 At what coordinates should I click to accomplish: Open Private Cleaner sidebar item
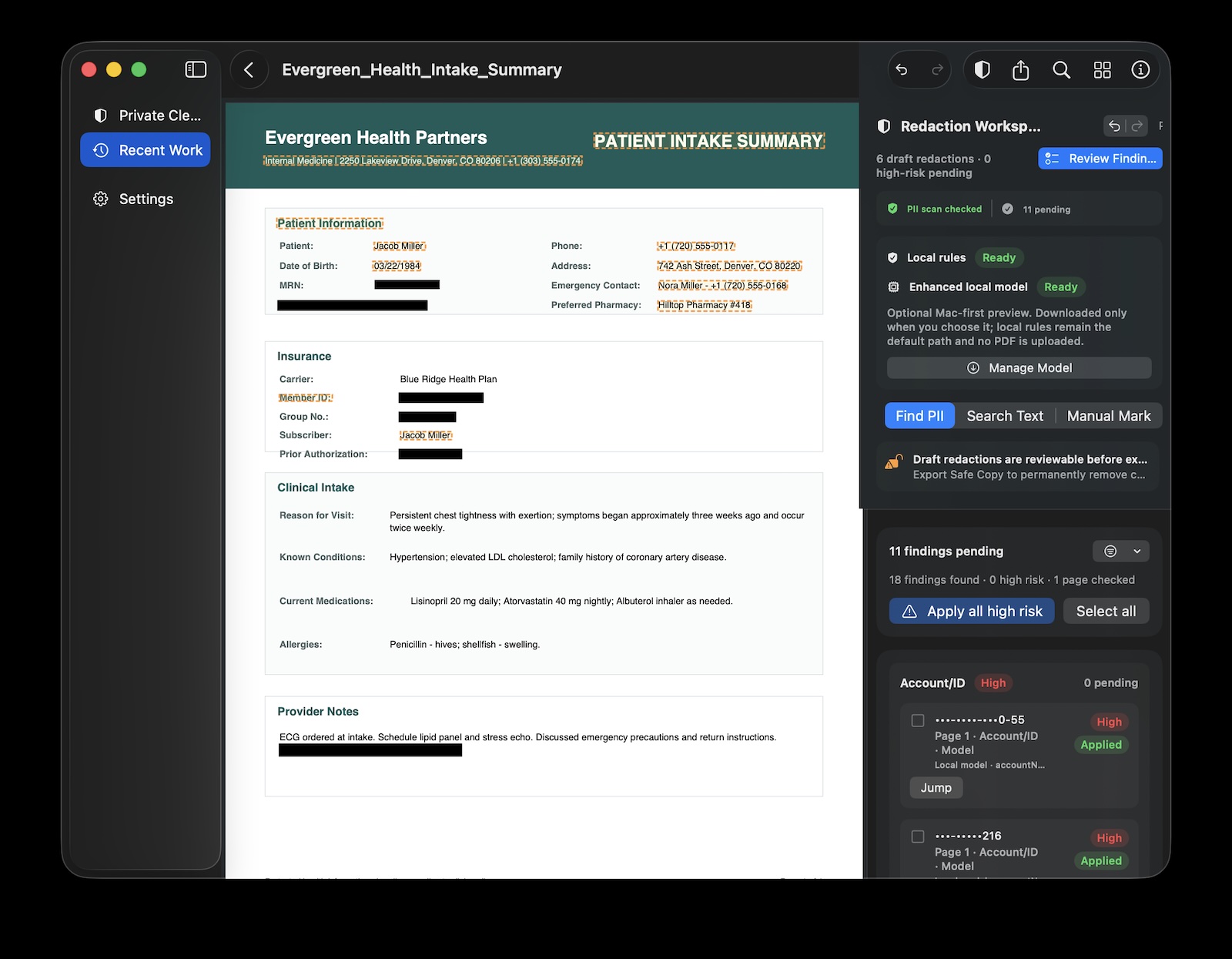pos(146,116)
